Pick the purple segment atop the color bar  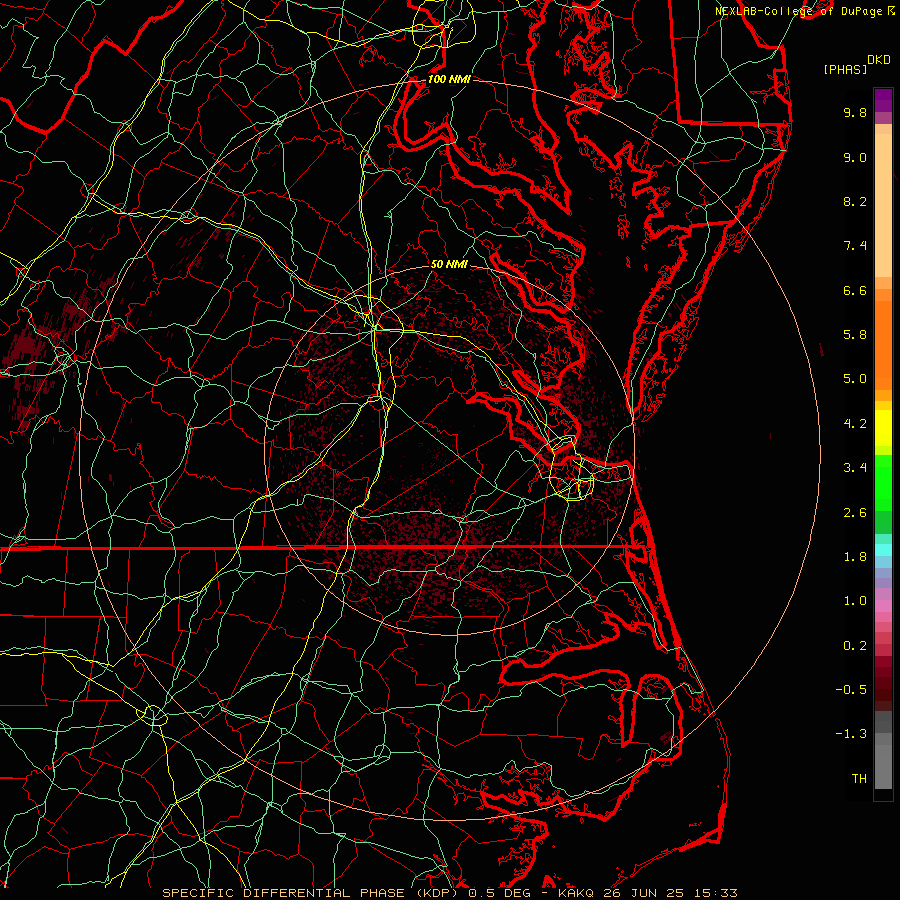(x=883, y=100)
